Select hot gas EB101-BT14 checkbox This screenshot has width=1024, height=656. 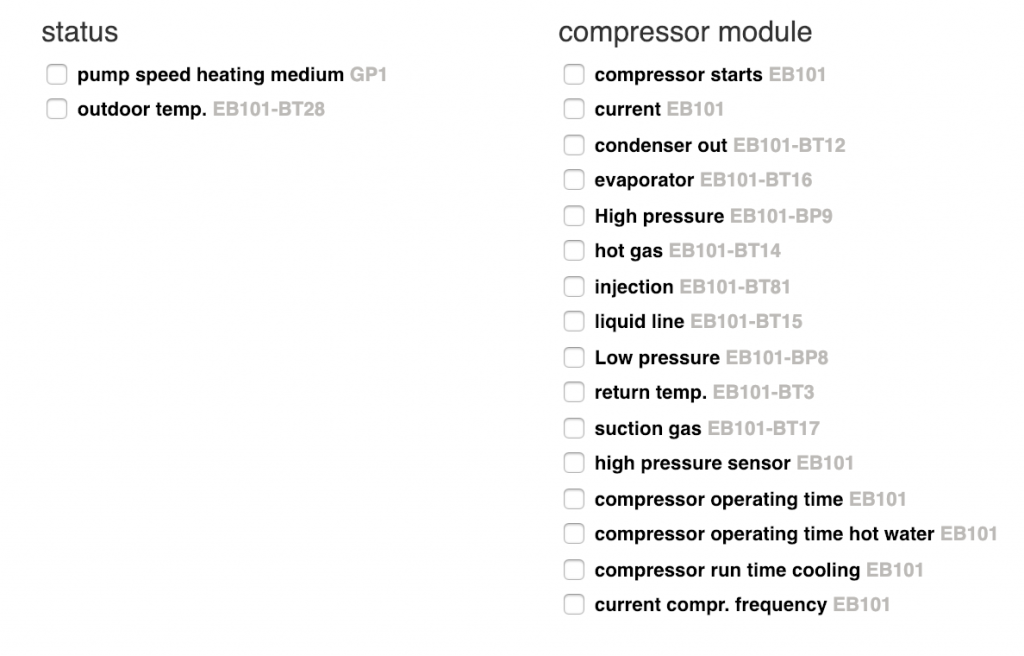[x=574, y=252]
